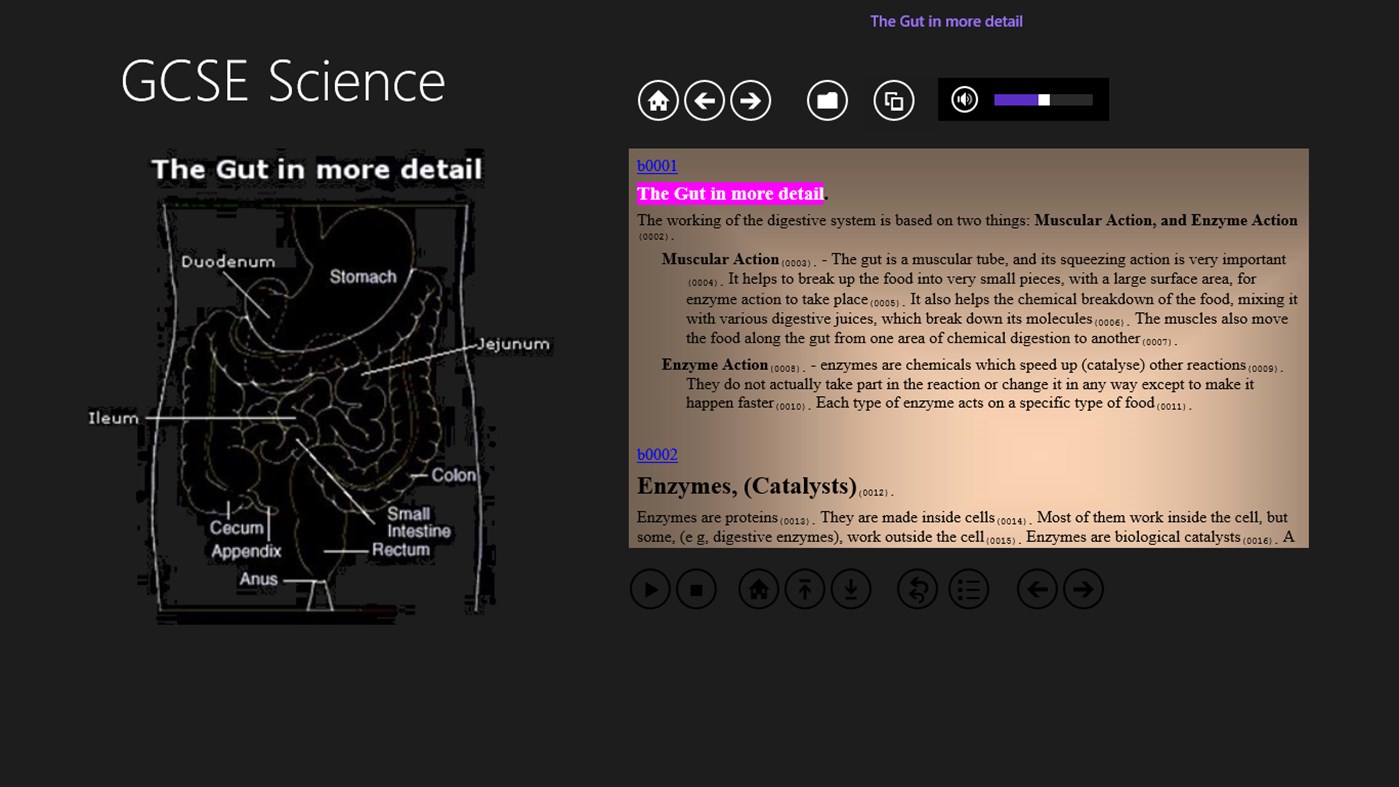Go forward using the top toolbar right arrow
1399x787 pixels.
point(750,101)
